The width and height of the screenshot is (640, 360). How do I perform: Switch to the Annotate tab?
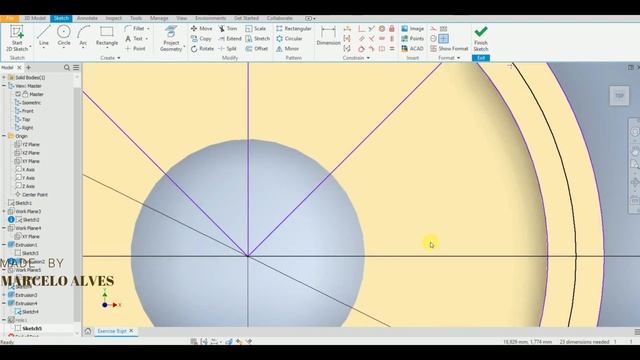tap(87, 18)
